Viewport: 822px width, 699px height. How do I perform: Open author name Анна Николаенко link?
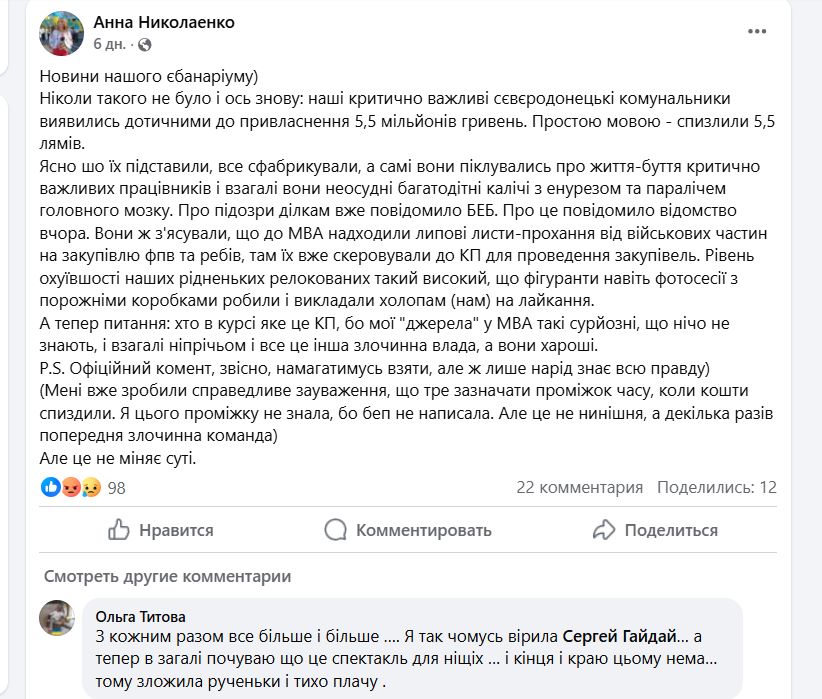163,22
